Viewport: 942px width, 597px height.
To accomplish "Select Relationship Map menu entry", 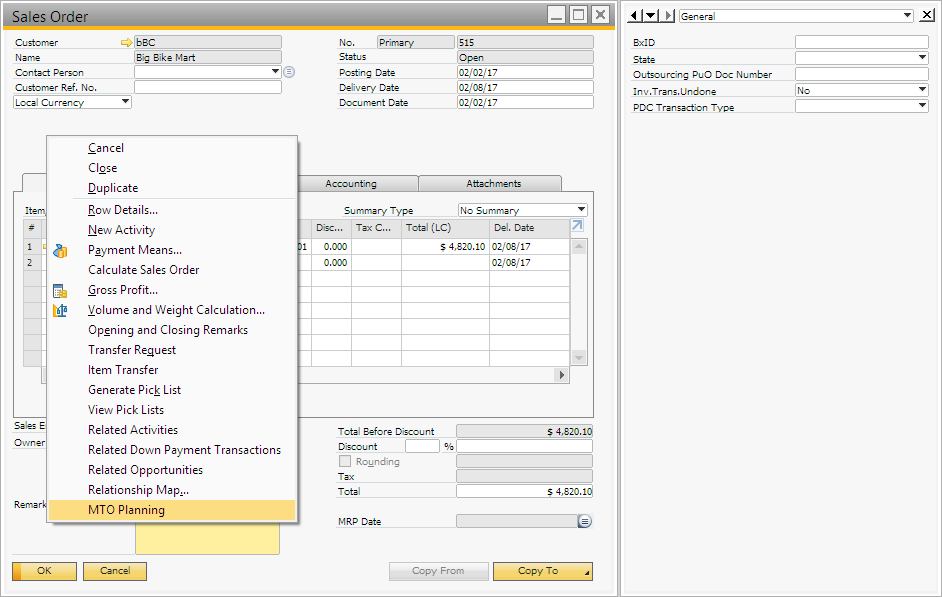I will point(138,490).
